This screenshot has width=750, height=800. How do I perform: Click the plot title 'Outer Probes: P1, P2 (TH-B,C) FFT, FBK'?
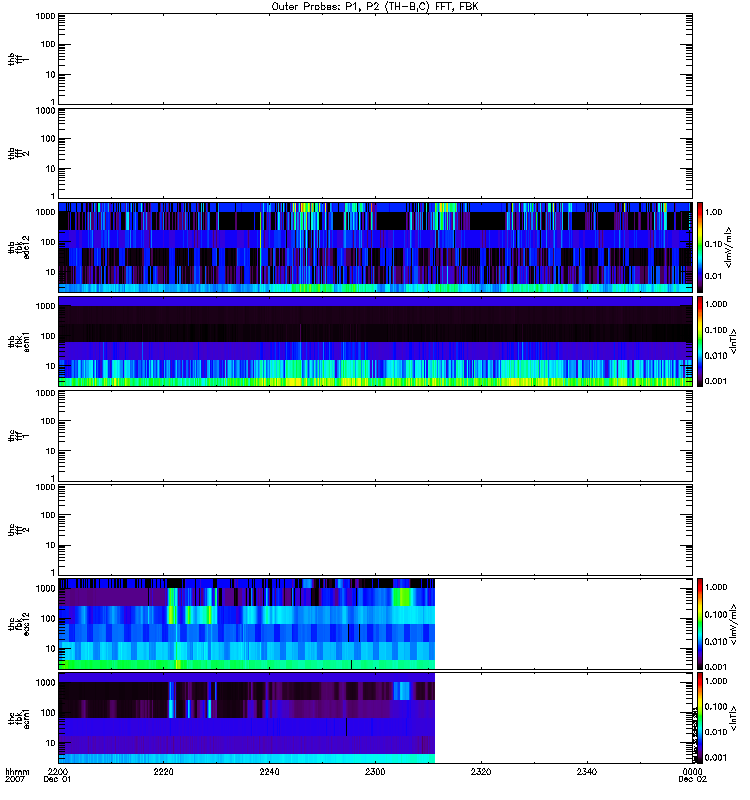pos(375,7)
